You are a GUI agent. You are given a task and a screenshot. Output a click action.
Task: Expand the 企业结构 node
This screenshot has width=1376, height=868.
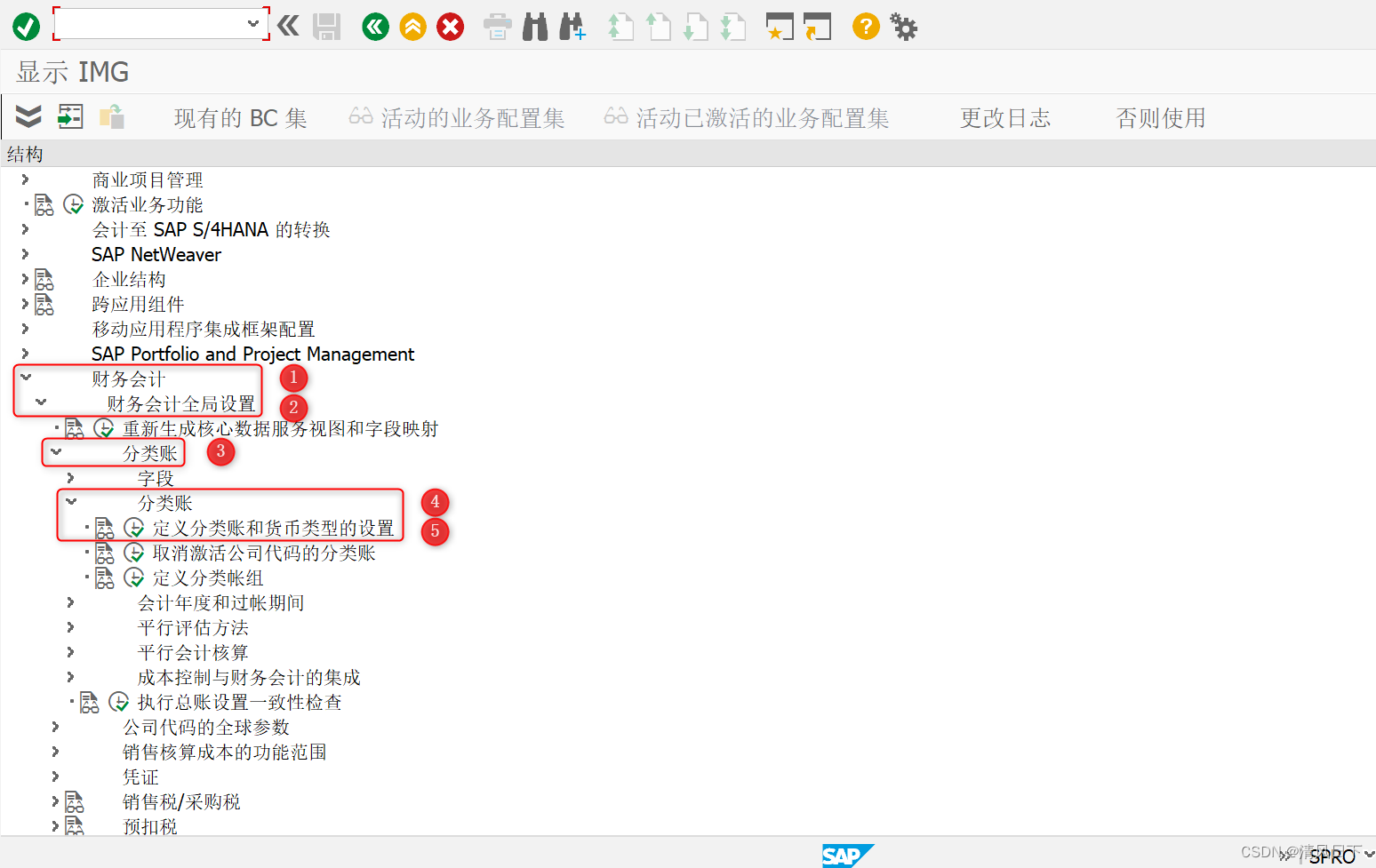(25, 279)
